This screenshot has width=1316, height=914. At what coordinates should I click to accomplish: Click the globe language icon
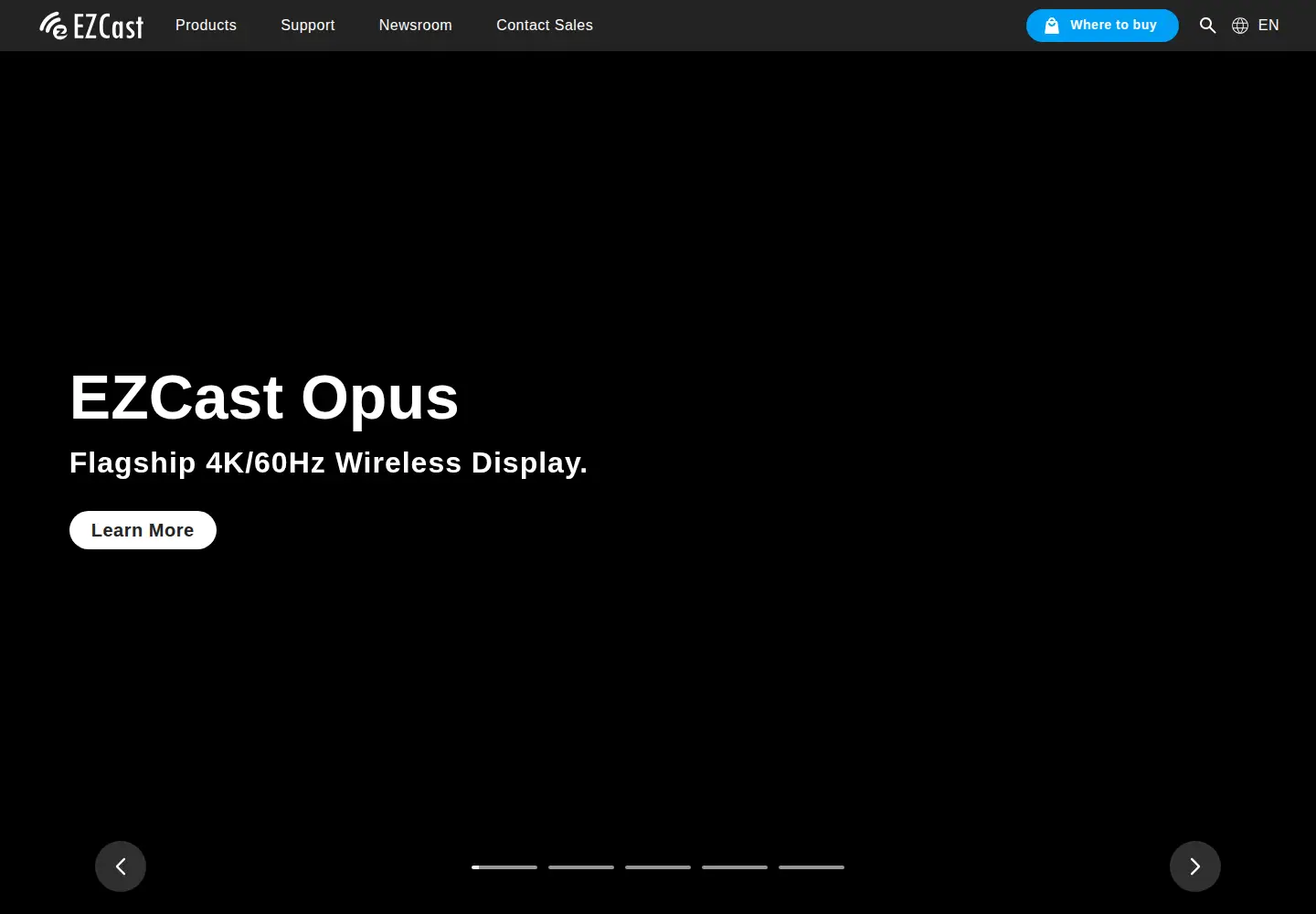click(1240, 26)
